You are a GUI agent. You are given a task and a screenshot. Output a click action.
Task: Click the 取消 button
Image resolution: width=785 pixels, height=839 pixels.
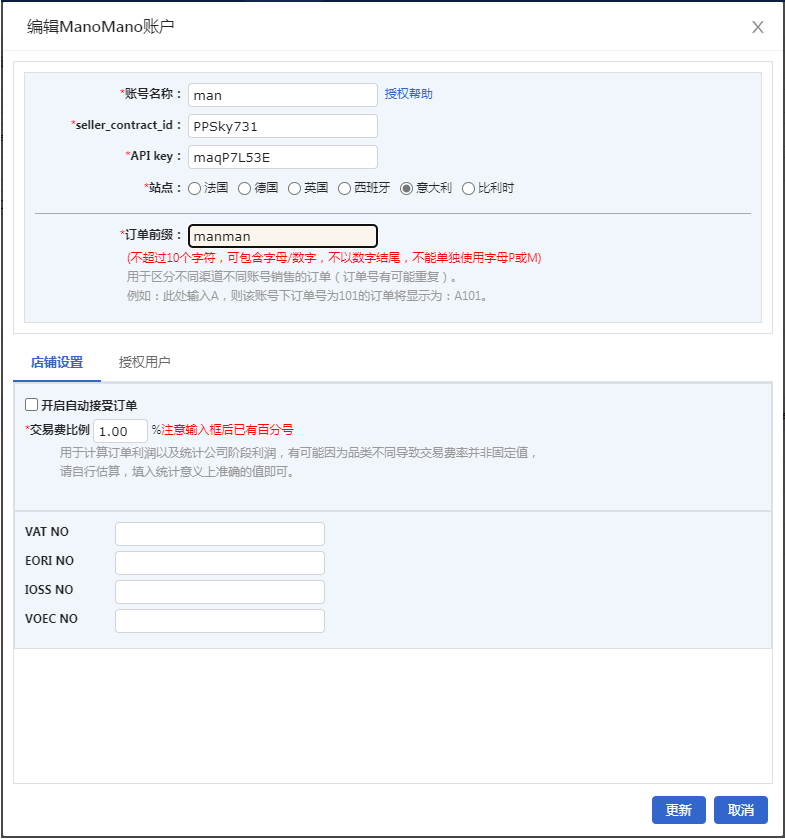pyautogui.click(x=741, y=810)
